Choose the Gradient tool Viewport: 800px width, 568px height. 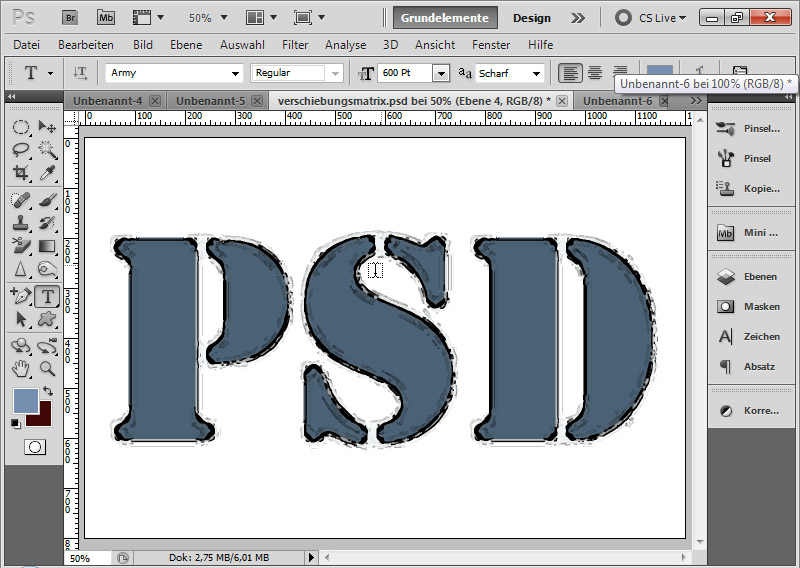click(x=47, y=246)
